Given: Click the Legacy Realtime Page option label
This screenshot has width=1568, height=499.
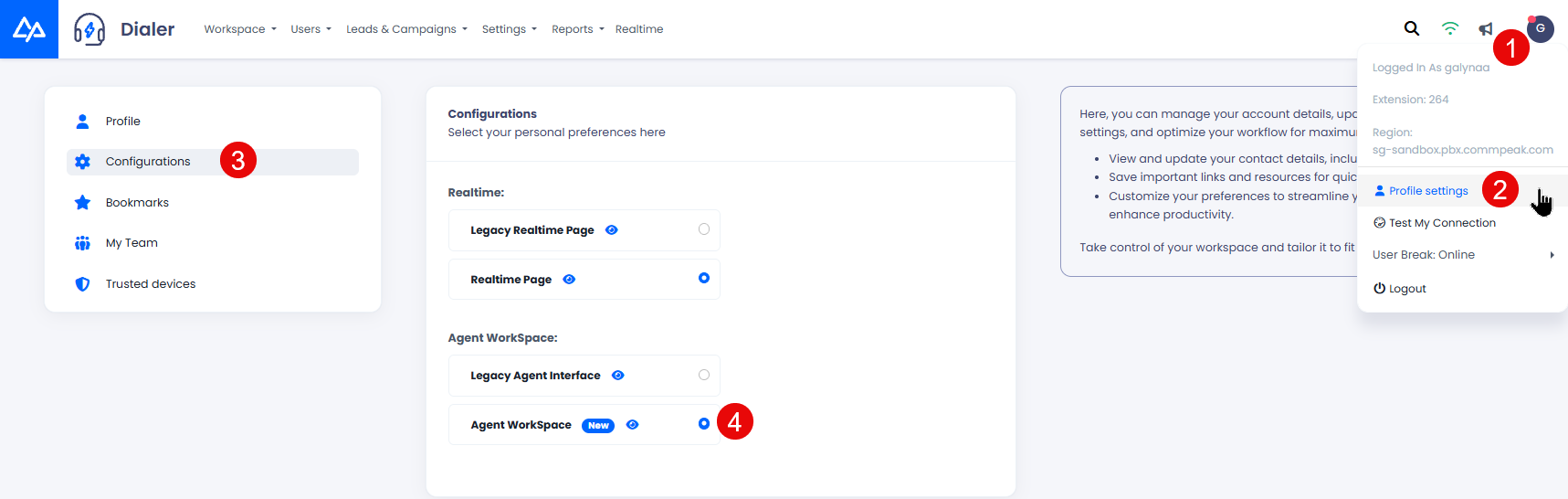Looking at the screenshot, I should (532, 230).
